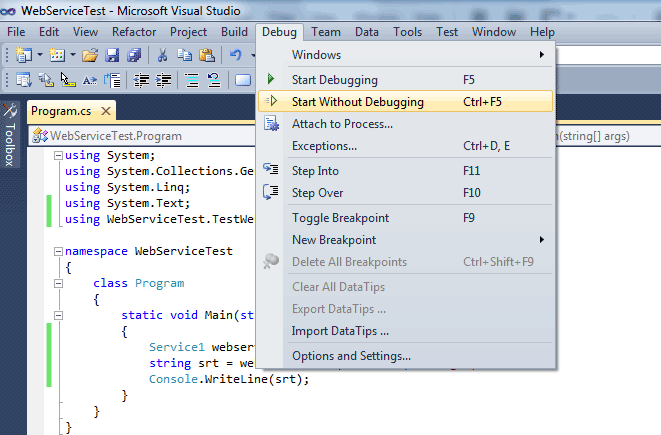Choose Import DataTips ...
The image size is (661, 435).
click(406, 331)
